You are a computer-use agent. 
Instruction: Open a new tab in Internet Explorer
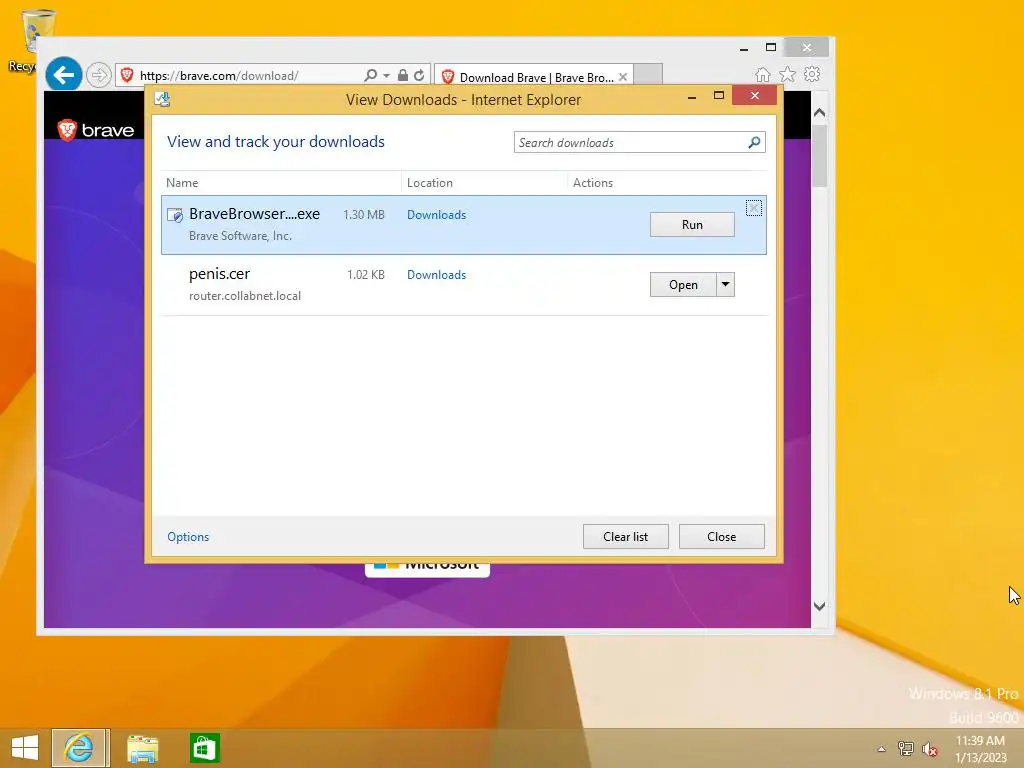tap(648, 75)
